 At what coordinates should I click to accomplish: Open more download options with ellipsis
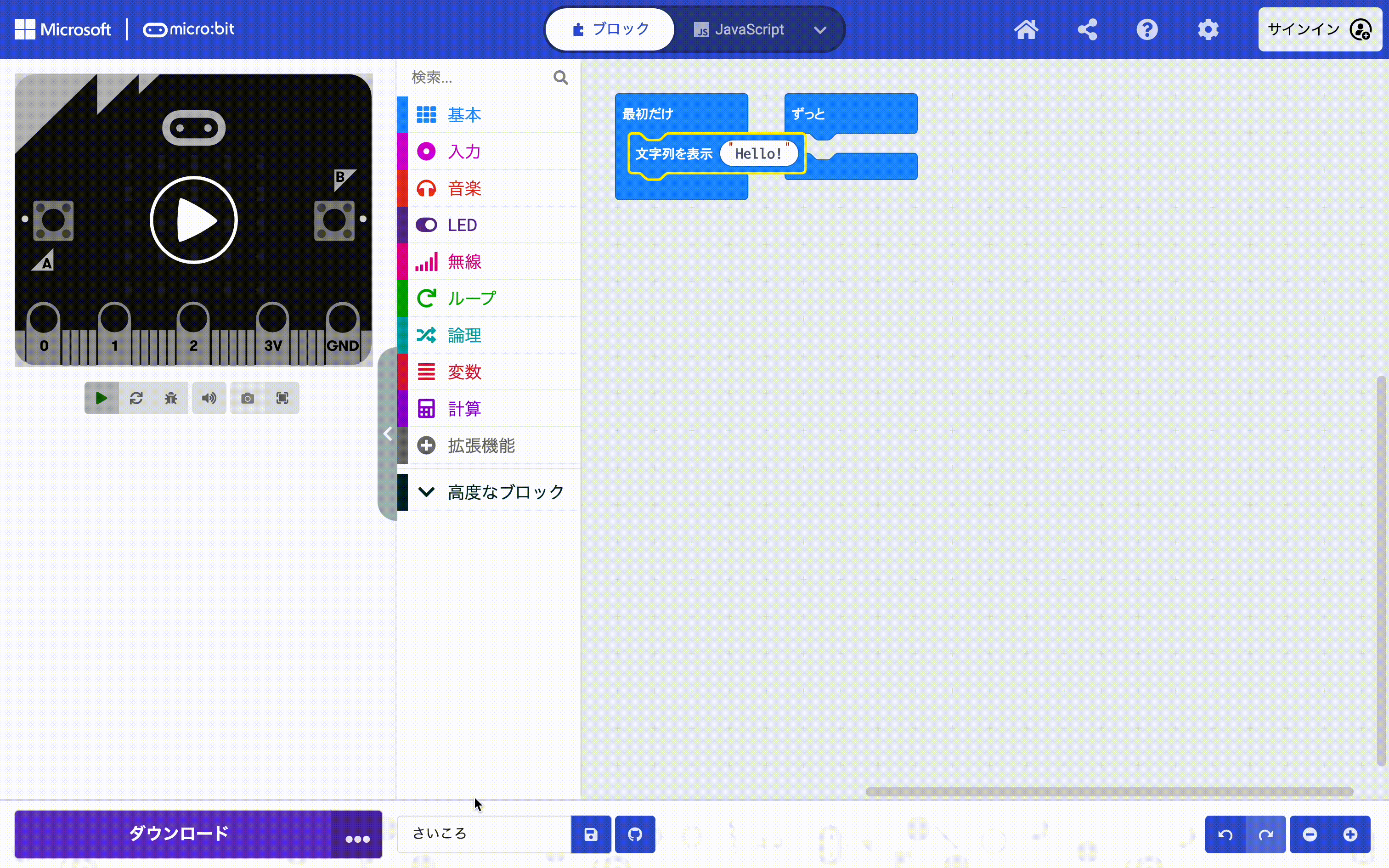pyautogui.click(x=357, y=834)
